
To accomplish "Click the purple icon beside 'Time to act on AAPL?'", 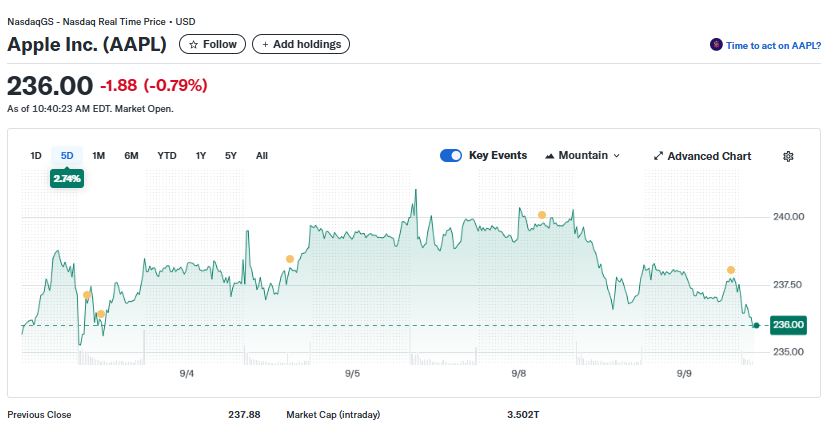I will [716, 45].
